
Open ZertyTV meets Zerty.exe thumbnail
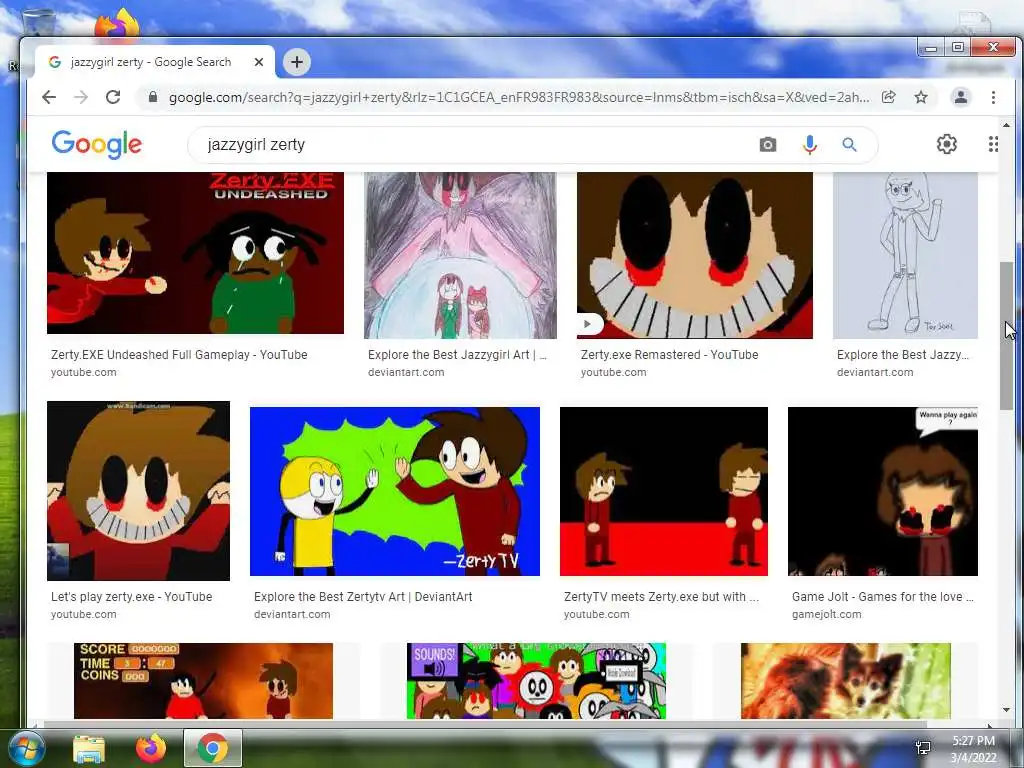pyautogui.click(x=664, y=491)
